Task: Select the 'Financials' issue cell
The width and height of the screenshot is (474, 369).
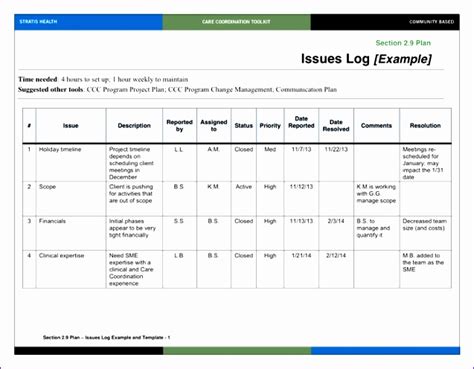Action: pos(71,233)
